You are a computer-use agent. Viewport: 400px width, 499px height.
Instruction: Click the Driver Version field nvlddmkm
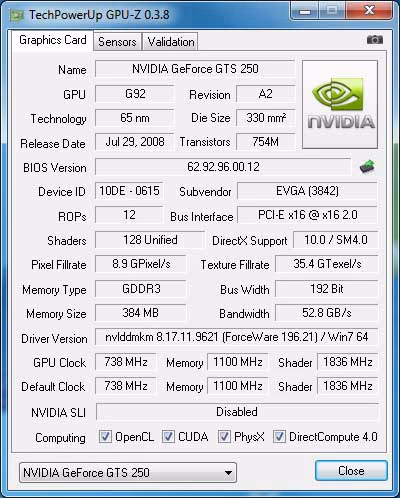(x=237, y=337)
